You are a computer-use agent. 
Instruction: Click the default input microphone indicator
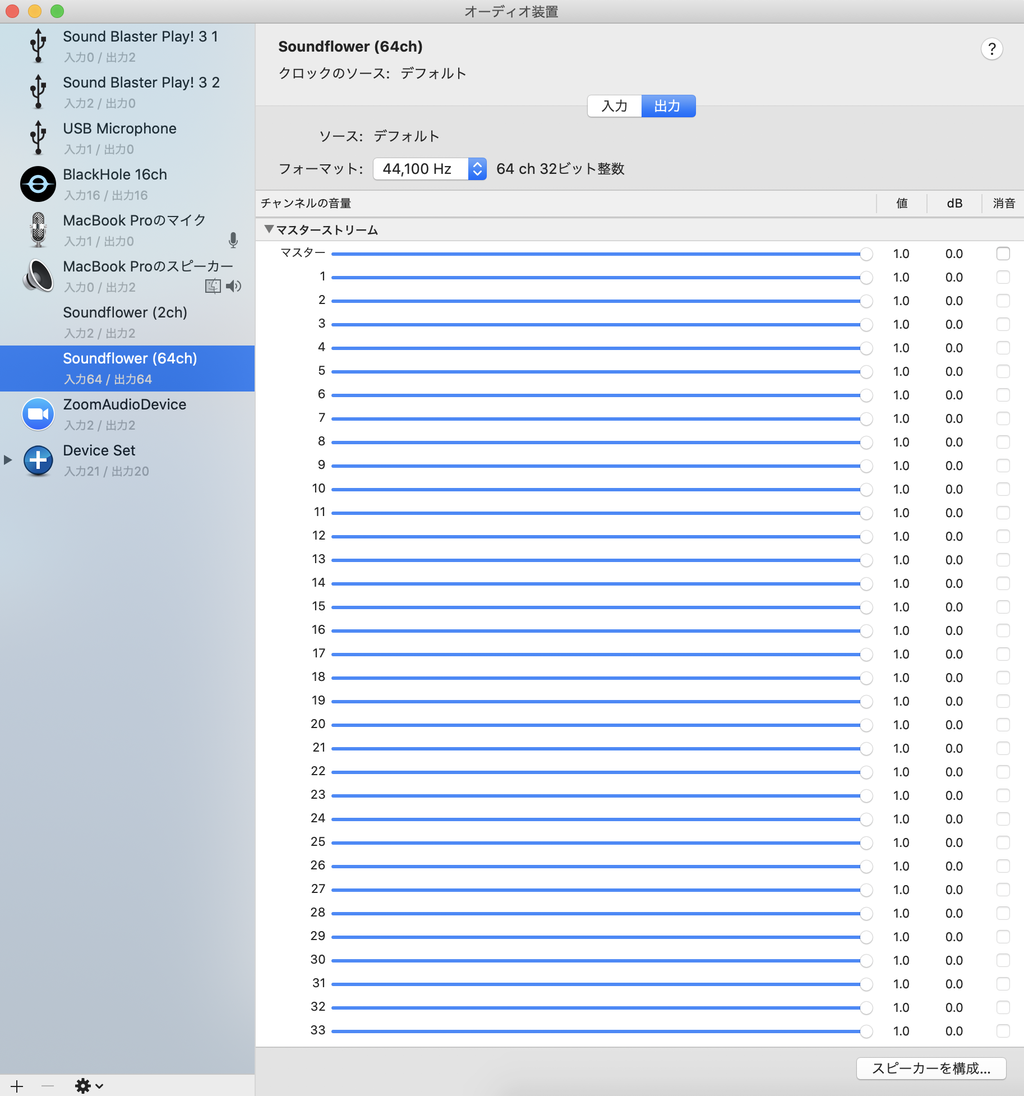click(x=233, y=240)
